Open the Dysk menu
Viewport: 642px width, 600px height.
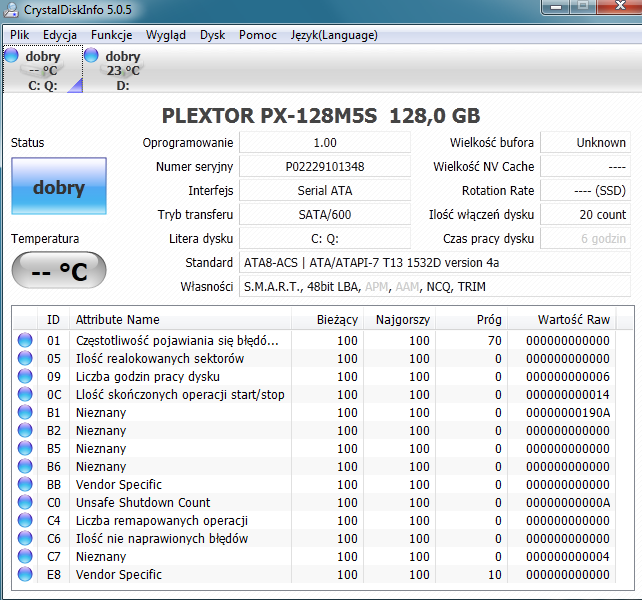[212, 35]
